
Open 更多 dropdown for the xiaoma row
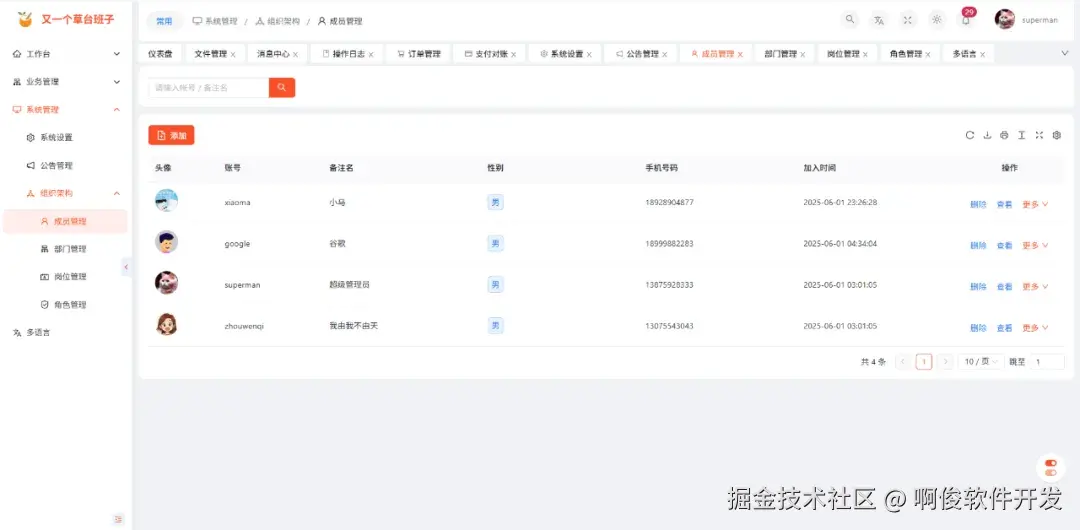(1035, 205)
